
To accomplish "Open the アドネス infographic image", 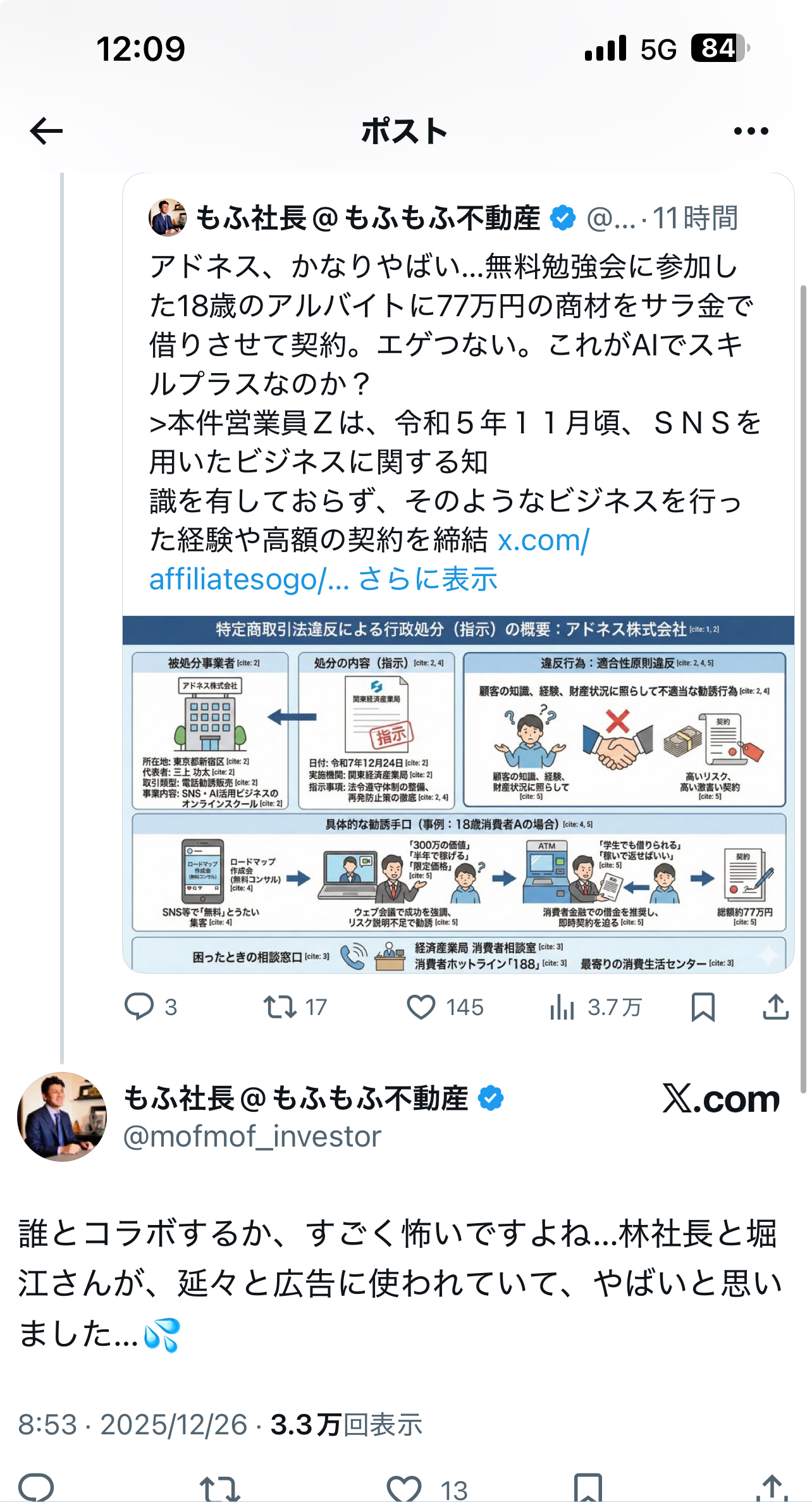I will pyautogui.click(x=458, y=794).
